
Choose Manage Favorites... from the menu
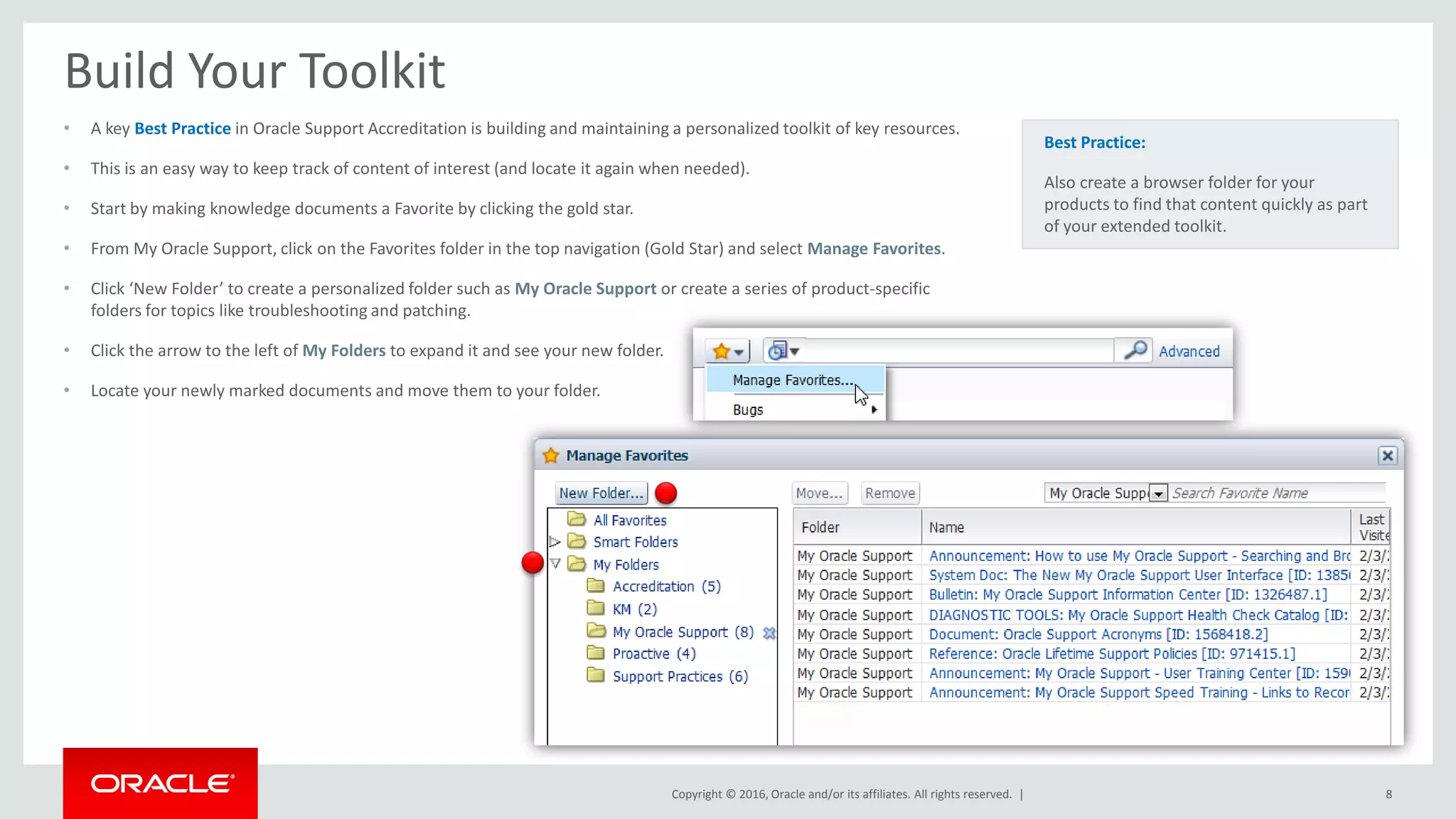796,380
